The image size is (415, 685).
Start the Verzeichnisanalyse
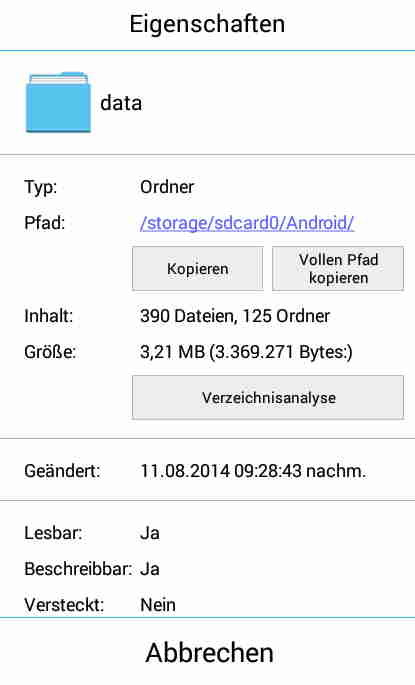(268, 398)
